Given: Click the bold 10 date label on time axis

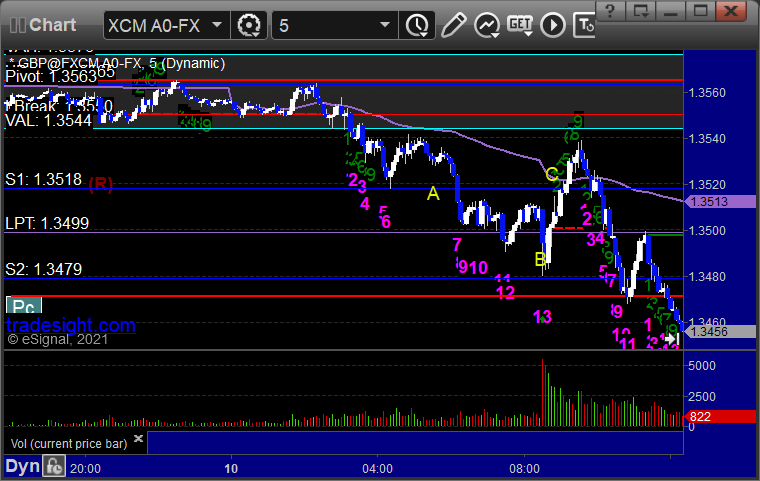Looking at the screenshot, I should (231, 469).
